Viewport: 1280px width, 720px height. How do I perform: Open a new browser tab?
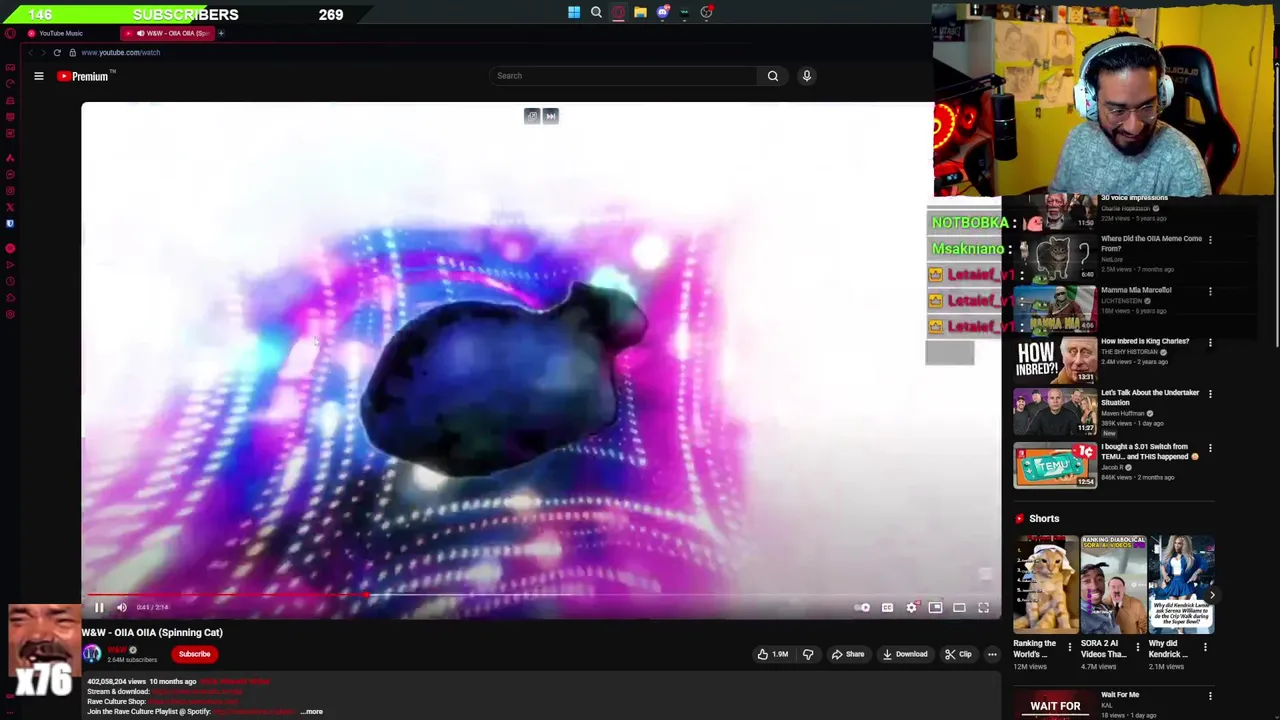pos(221,33)
